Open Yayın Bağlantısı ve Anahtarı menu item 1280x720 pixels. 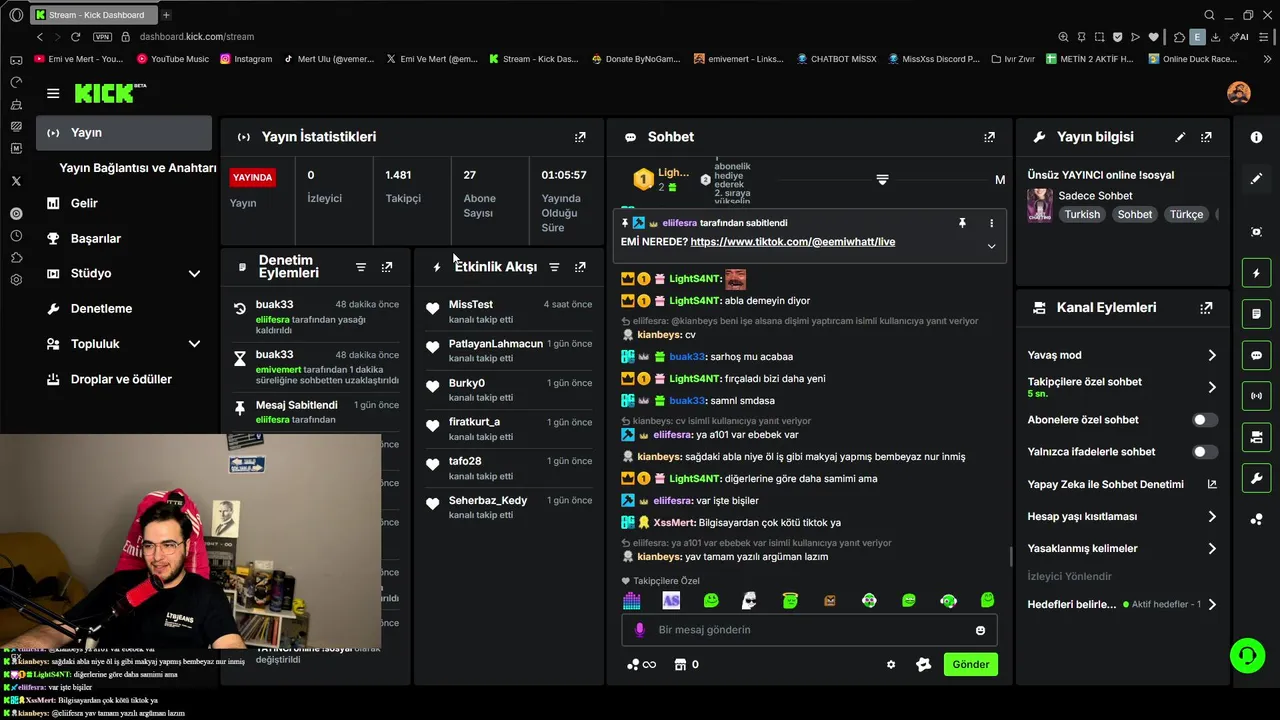click(137, 168)
